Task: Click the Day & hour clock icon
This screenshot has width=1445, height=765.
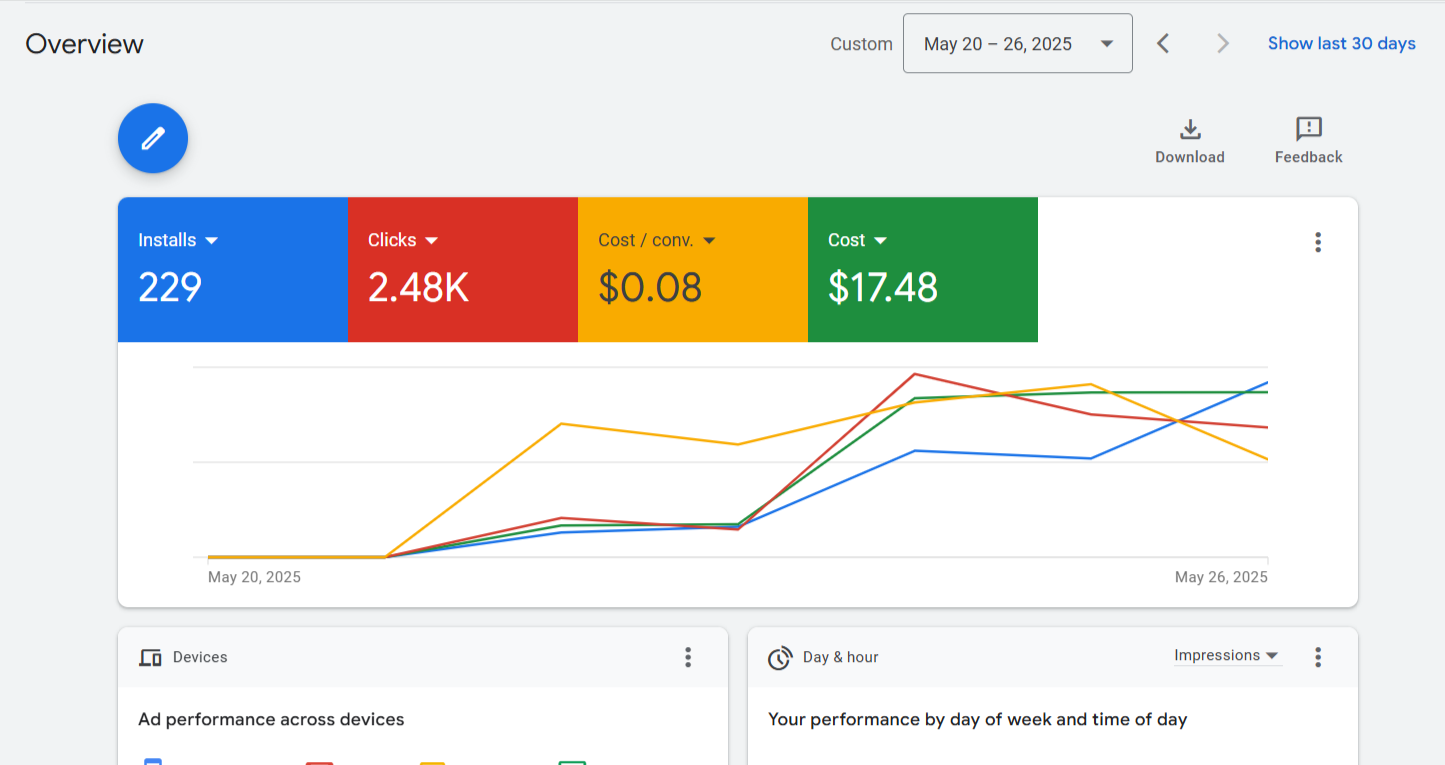Action: point(780,658)
